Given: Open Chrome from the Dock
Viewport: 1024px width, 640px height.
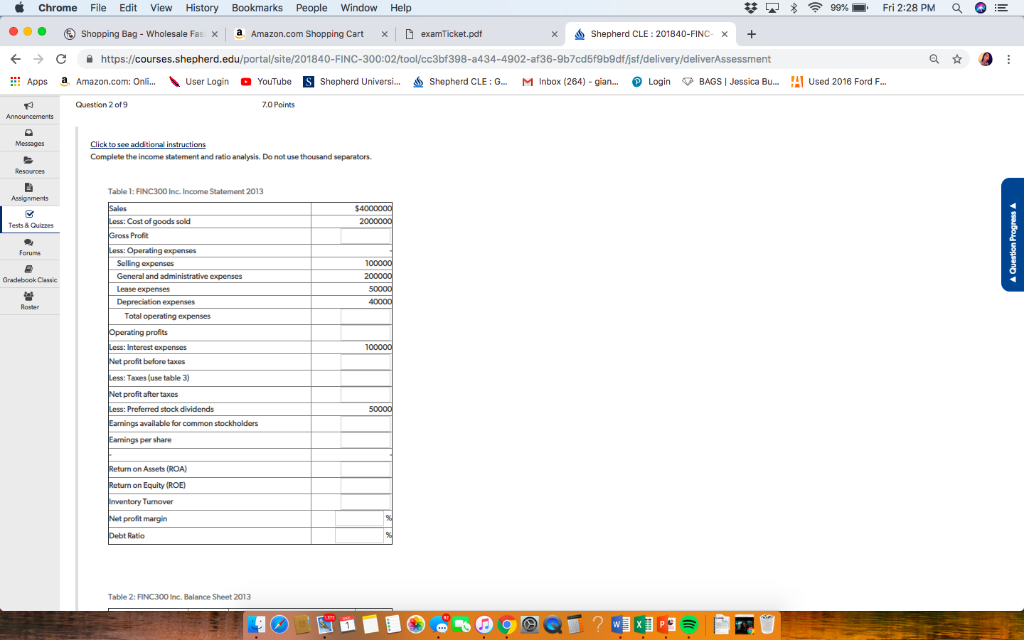Looking at the screenshot, I should pos(507,624).
